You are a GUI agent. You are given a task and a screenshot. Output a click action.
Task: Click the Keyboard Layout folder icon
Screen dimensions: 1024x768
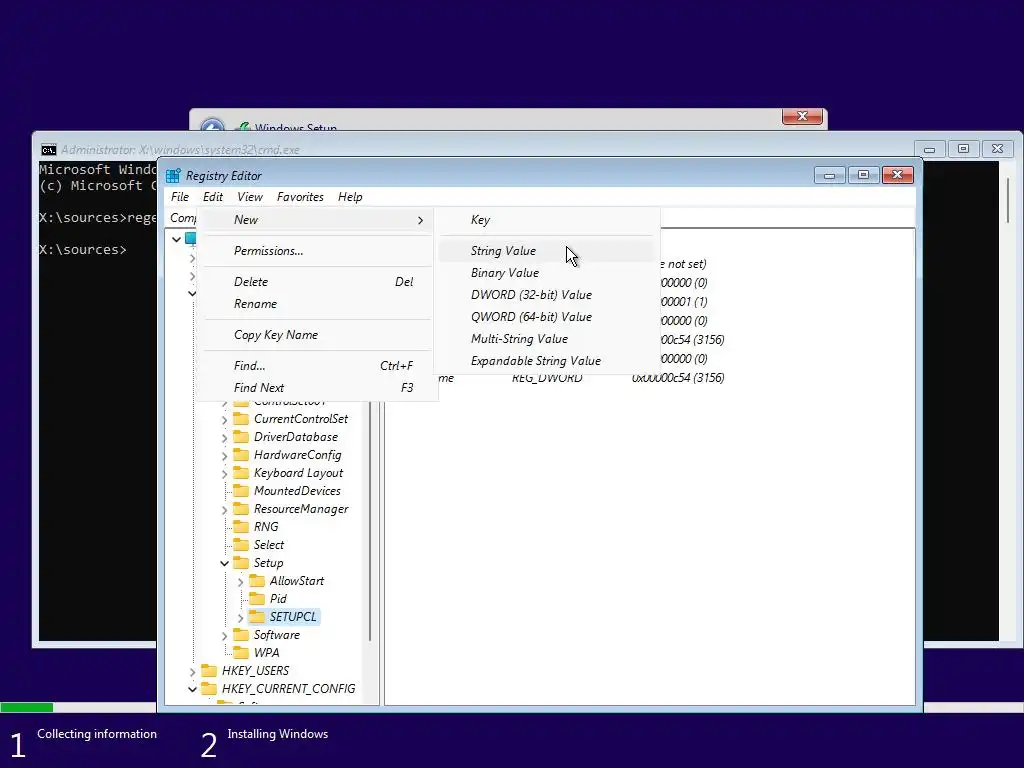pyautogui.click(x=241, y=473)
